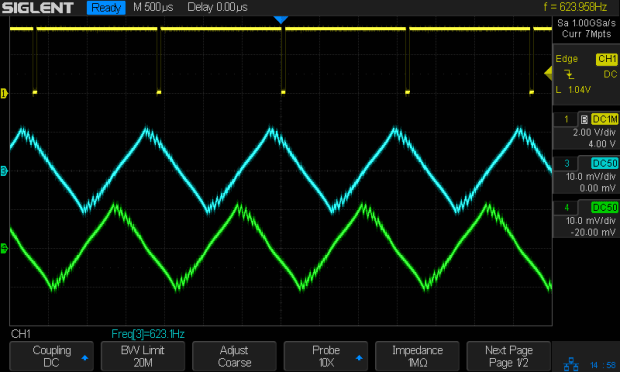
Task: Click the blue trigger position marker at top
Action: 281,19
